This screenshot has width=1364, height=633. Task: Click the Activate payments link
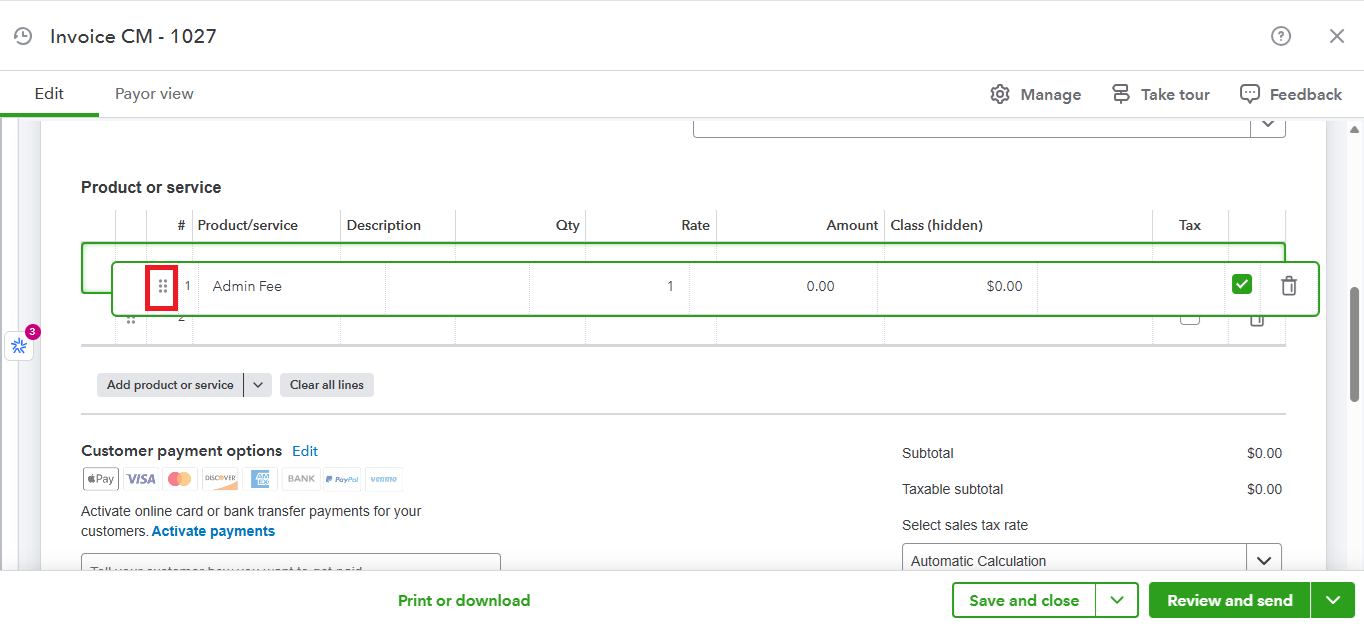pos(213,531)
